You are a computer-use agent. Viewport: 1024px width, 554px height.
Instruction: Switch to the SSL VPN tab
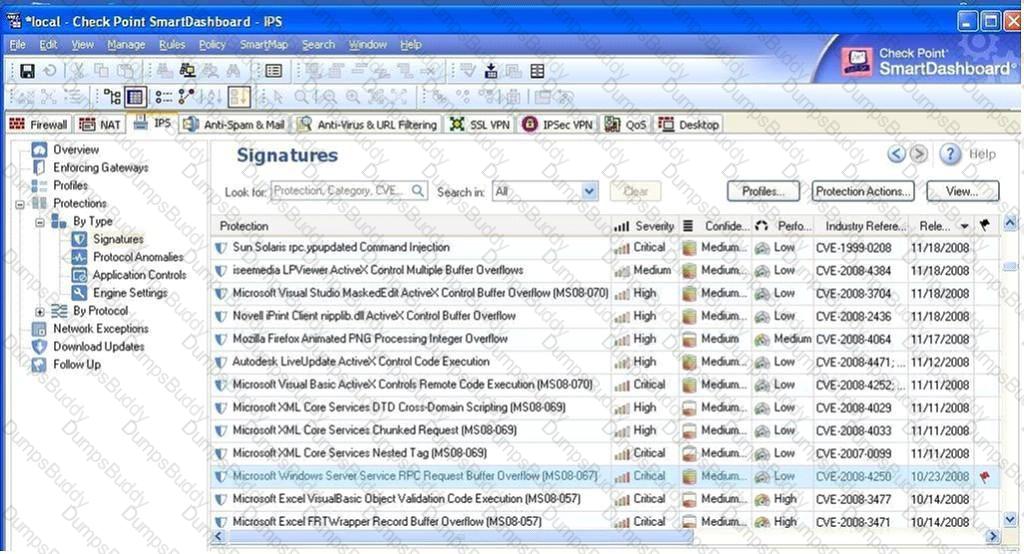(480, 124)
